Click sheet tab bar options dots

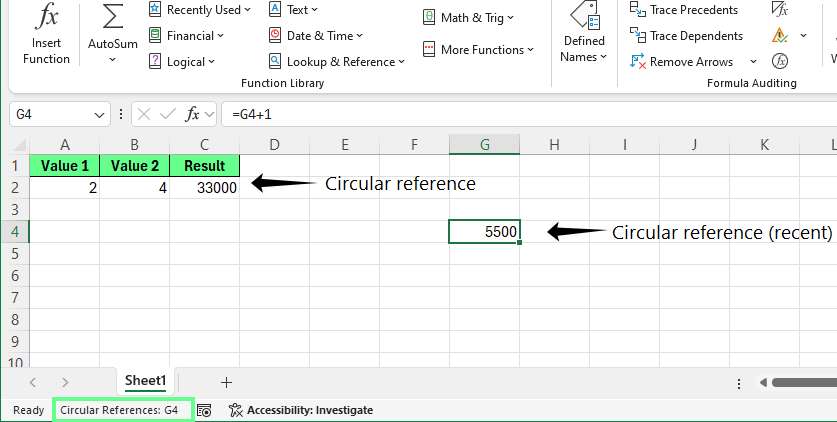pyautogui.click(x=739, y=383)
